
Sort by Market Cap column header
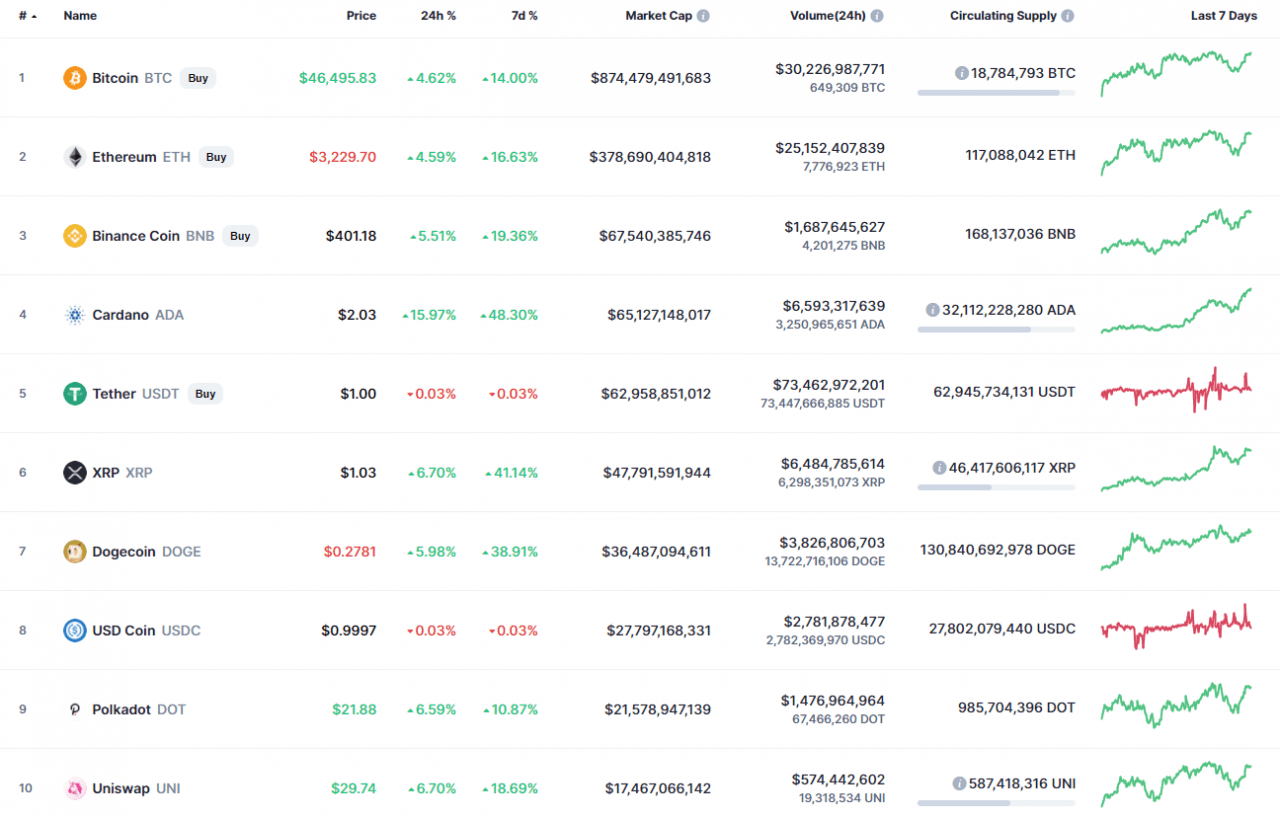click(659, 16)
